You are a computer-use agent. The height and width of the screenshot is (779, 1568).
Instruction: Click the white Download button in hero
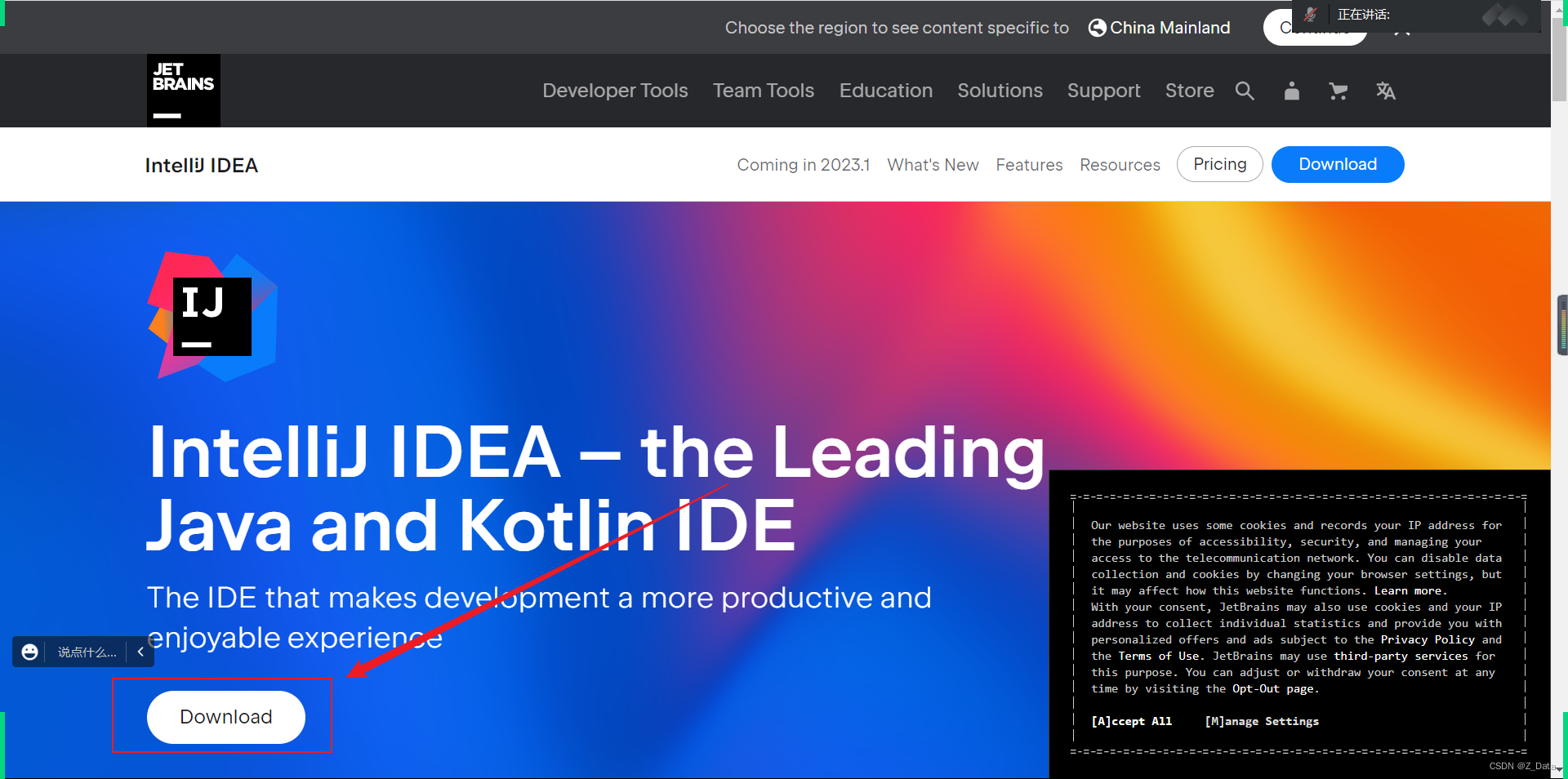pyautogui.click(x=226, y=717)
